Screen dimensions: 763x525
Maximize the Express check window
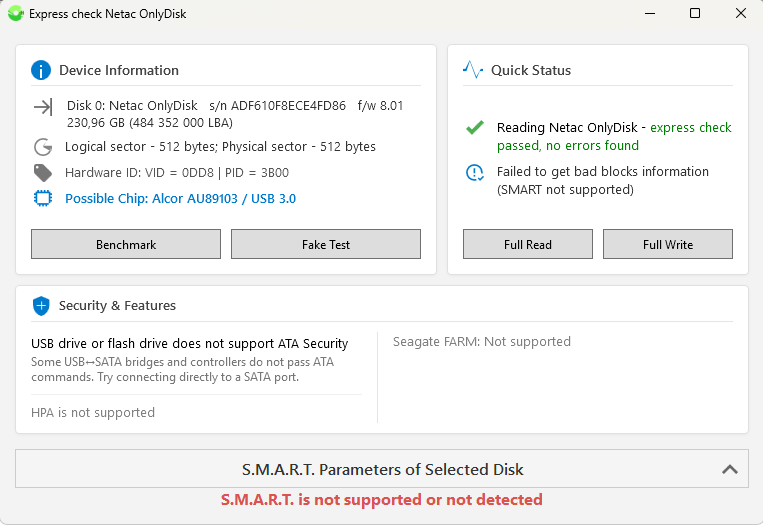point(695,13)
